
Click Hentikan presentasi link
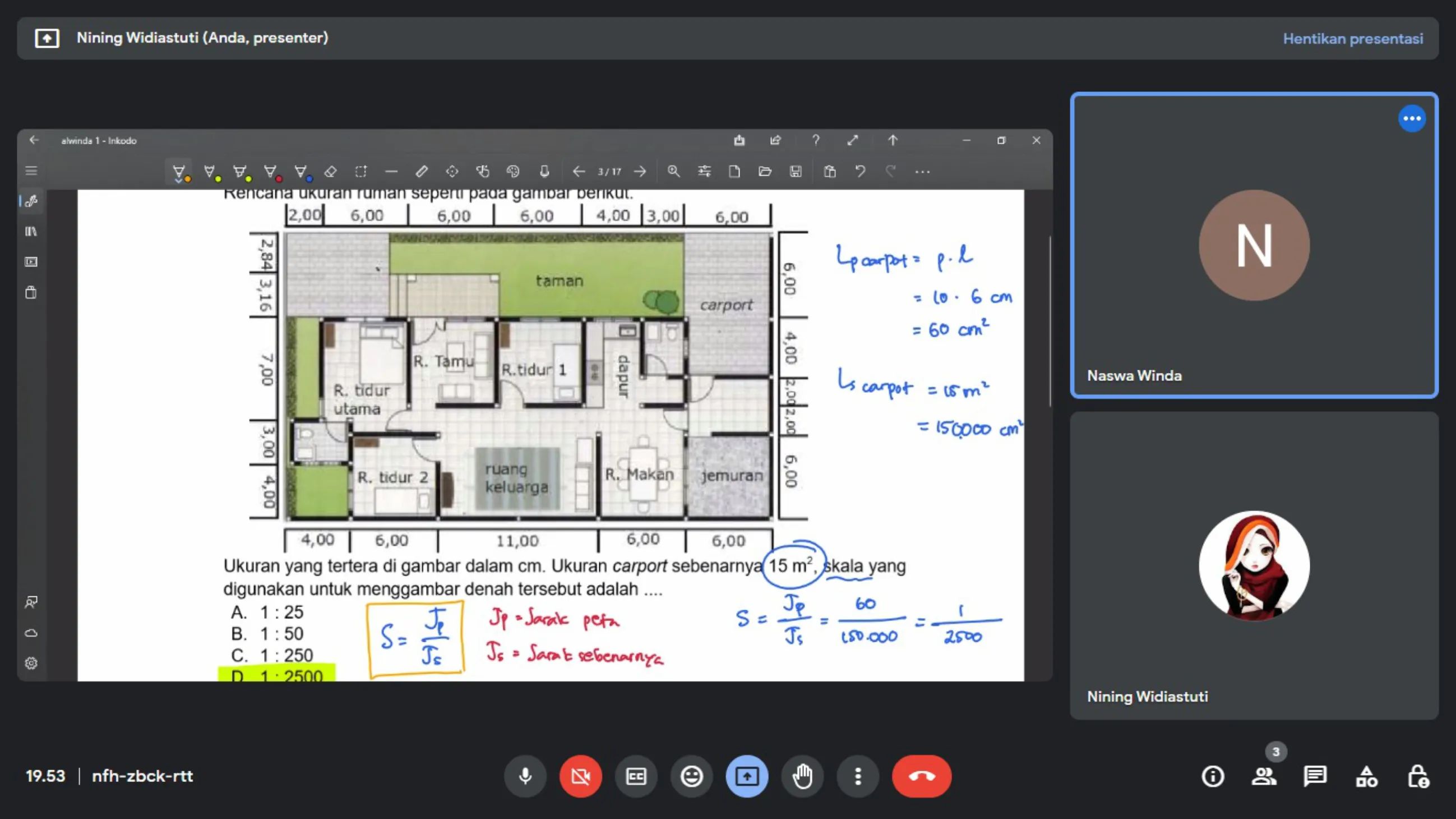point(1353,39)
